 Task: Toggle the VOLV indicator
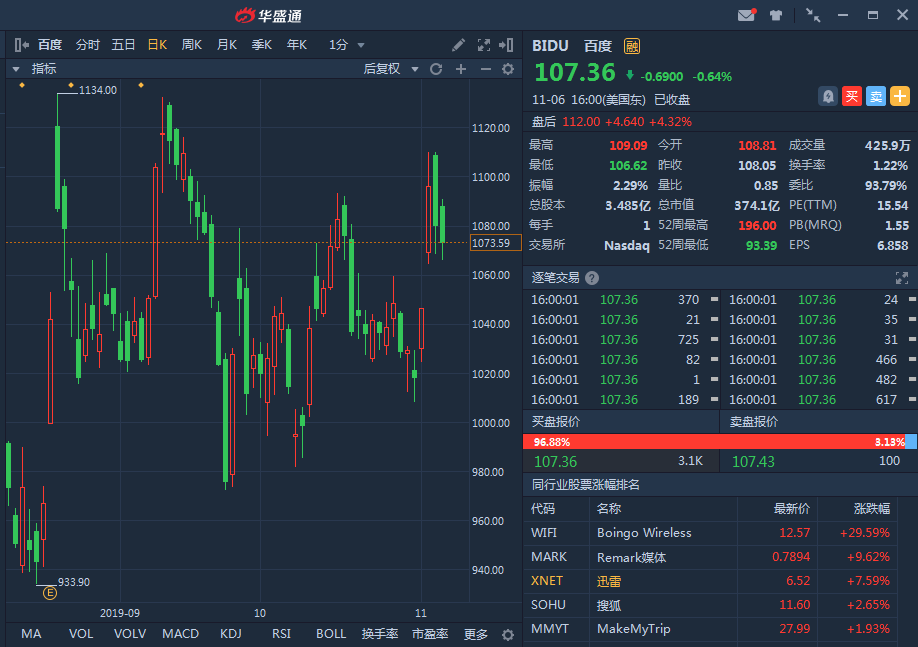tap(130, 634)
